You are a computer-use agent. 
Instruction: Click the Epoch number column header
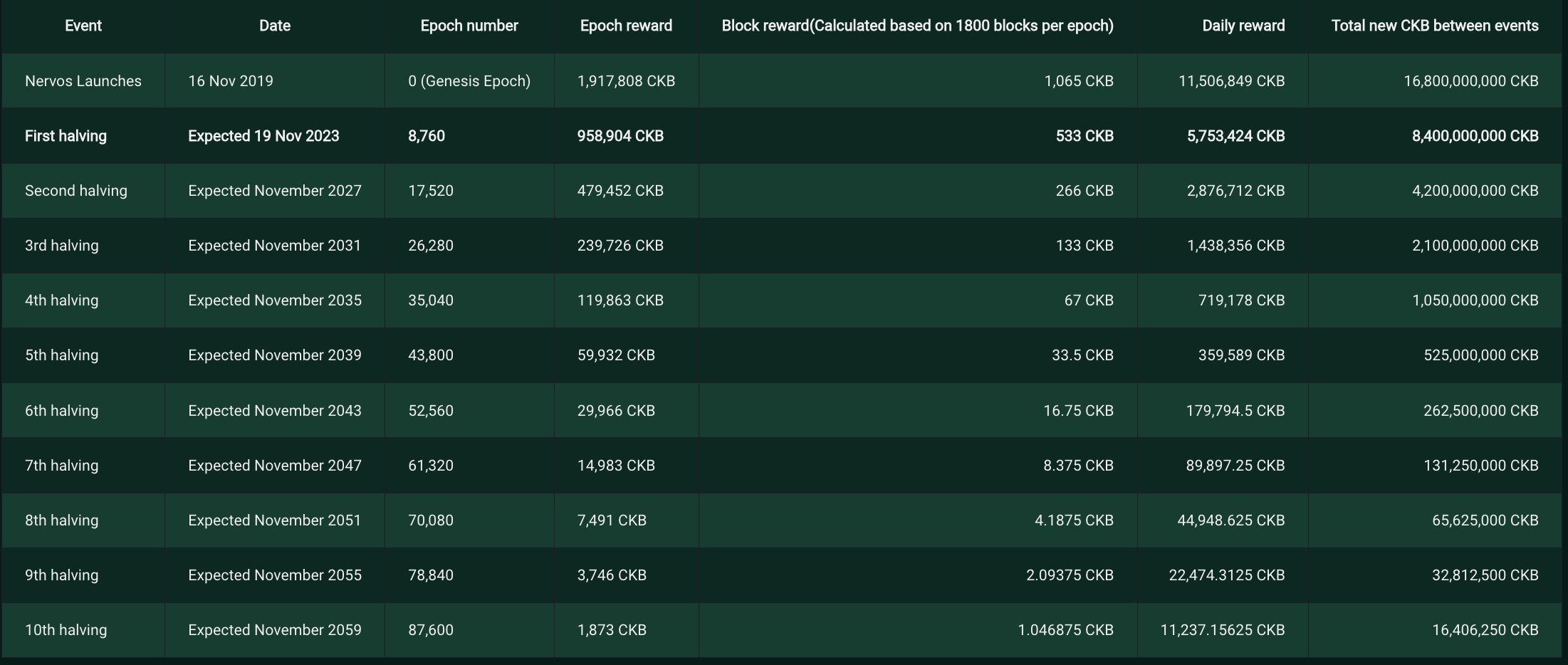point(469,26)
